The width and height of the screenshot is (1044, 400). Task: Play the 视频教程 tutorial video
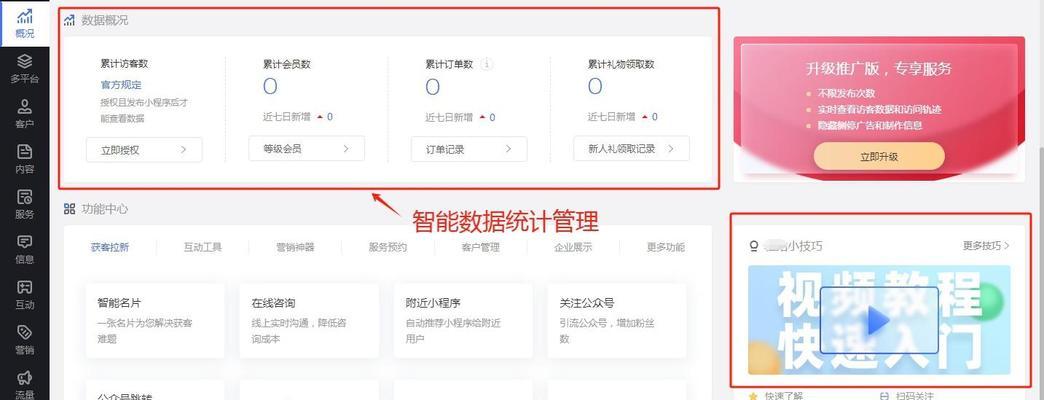(x=878, y=320)
